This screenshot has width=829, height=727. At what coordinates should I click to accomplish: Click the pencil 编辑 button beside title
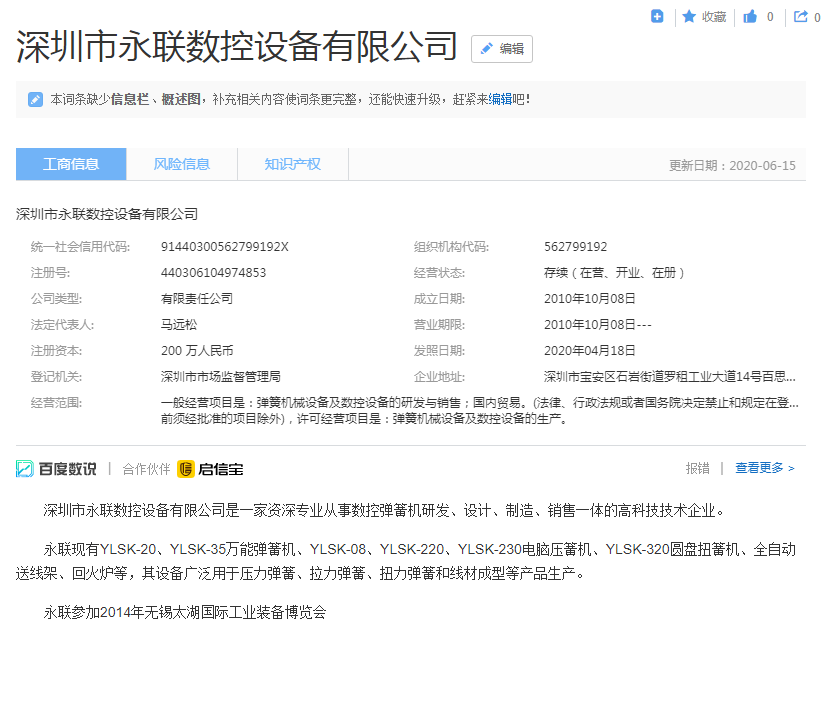502,49
